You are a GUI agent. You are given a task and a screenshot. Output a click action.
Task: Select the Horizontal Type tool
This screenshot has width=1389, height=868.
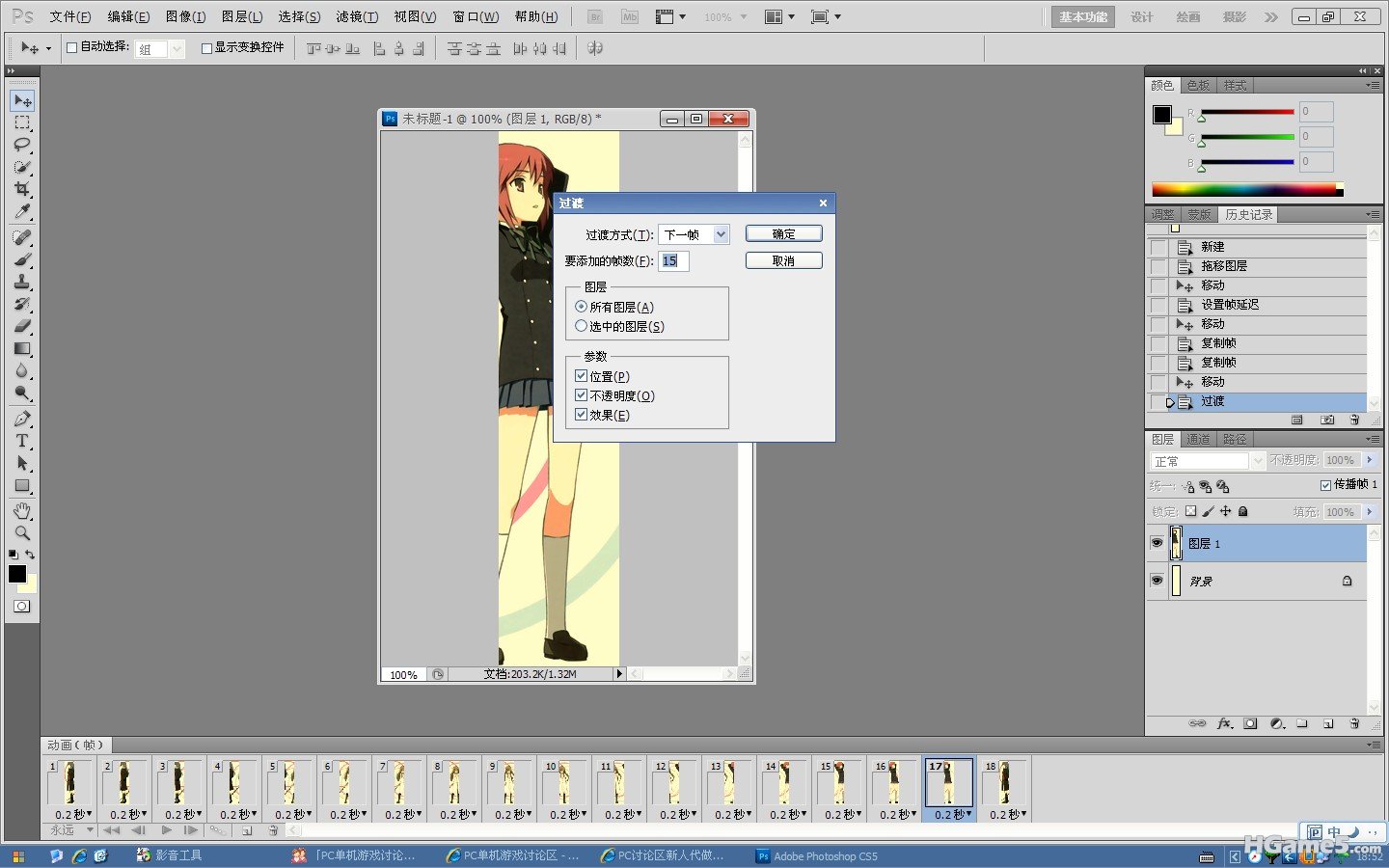pos(22,441)
